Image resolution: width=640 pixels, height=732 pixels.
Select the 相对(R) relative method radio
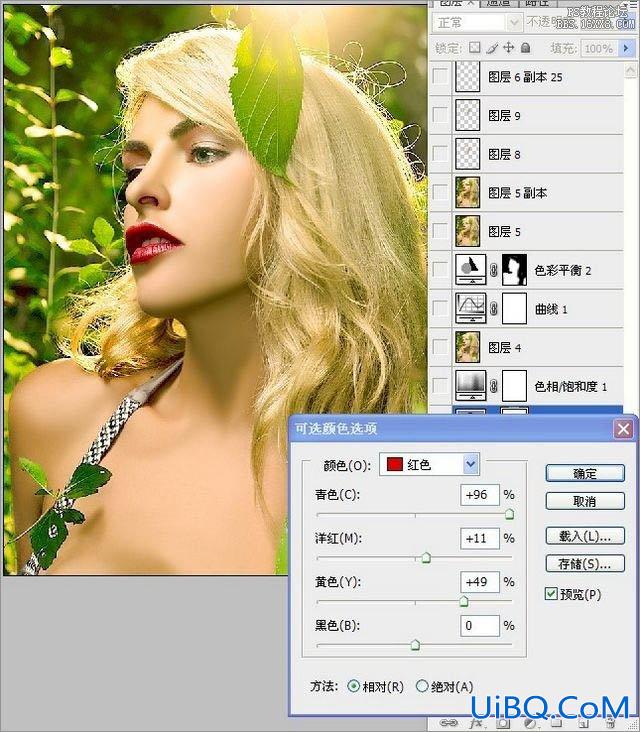point(354,686)
